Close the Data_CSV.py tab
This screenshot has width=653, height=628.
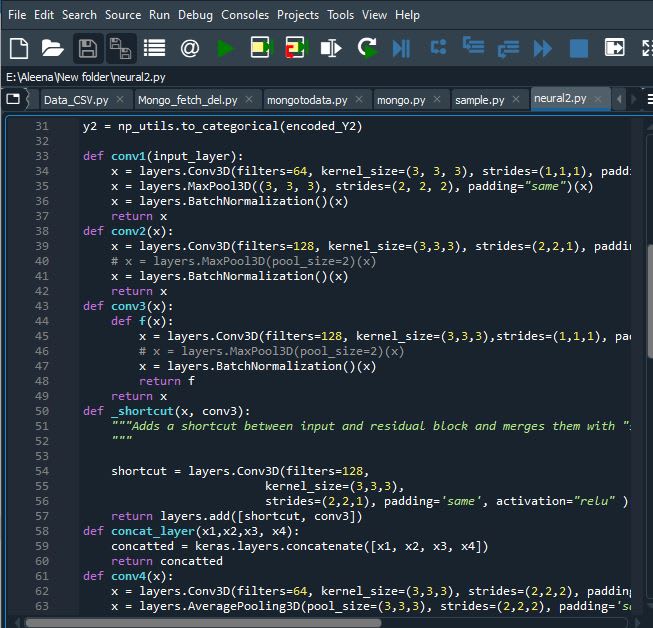(x=120, y=99)
